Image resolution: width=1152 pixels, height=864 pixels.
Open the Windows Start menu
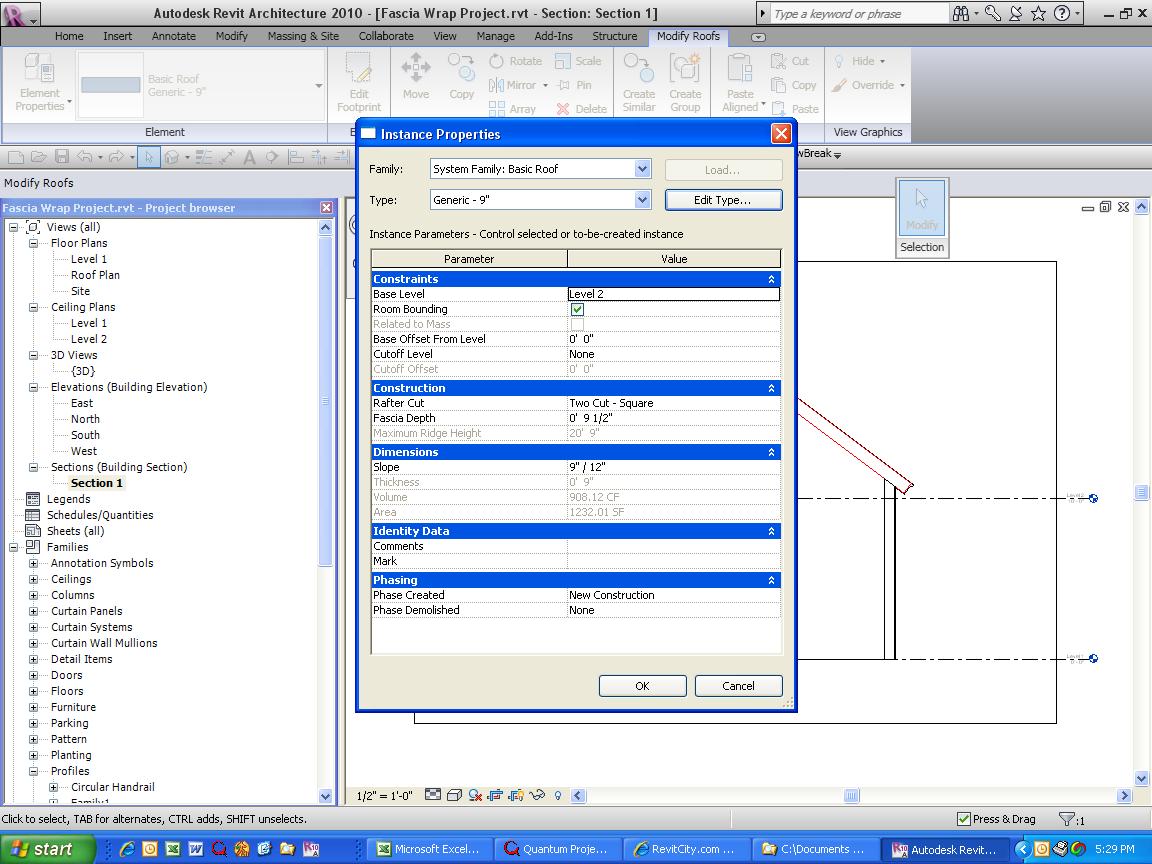[40, 849]
